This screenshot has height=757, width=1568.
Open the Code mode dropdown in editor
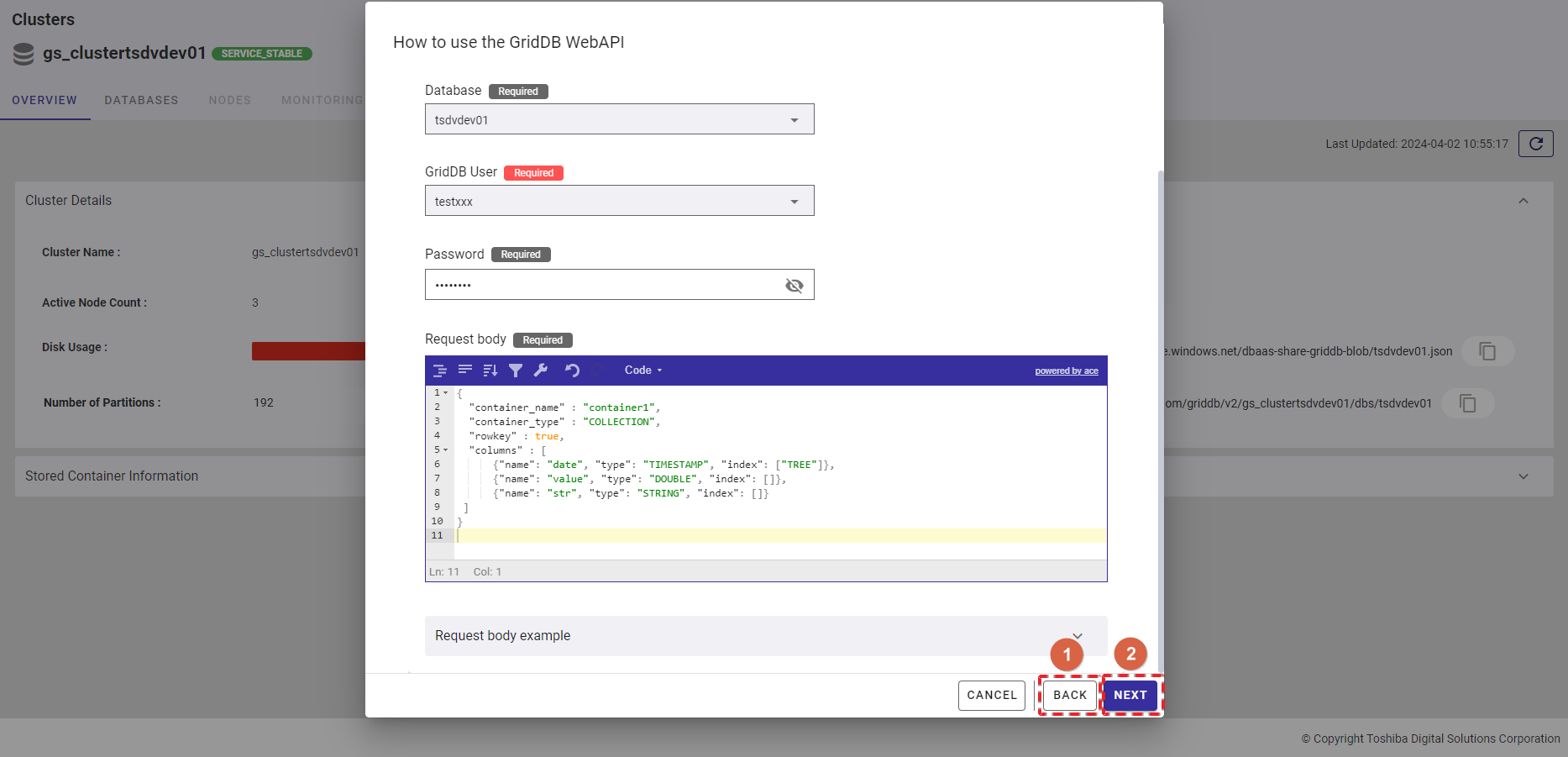(642, 371)
